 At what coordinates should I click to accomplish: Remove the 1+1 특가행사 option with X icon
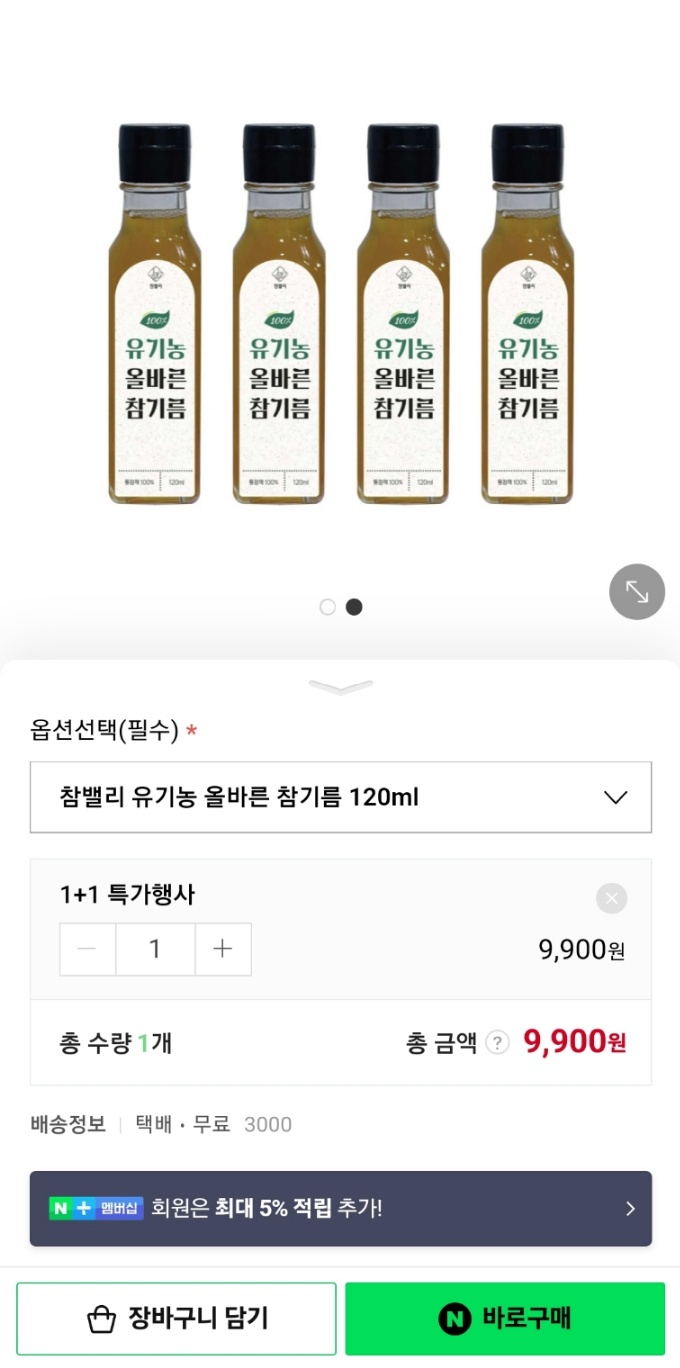tap(611, 898)
